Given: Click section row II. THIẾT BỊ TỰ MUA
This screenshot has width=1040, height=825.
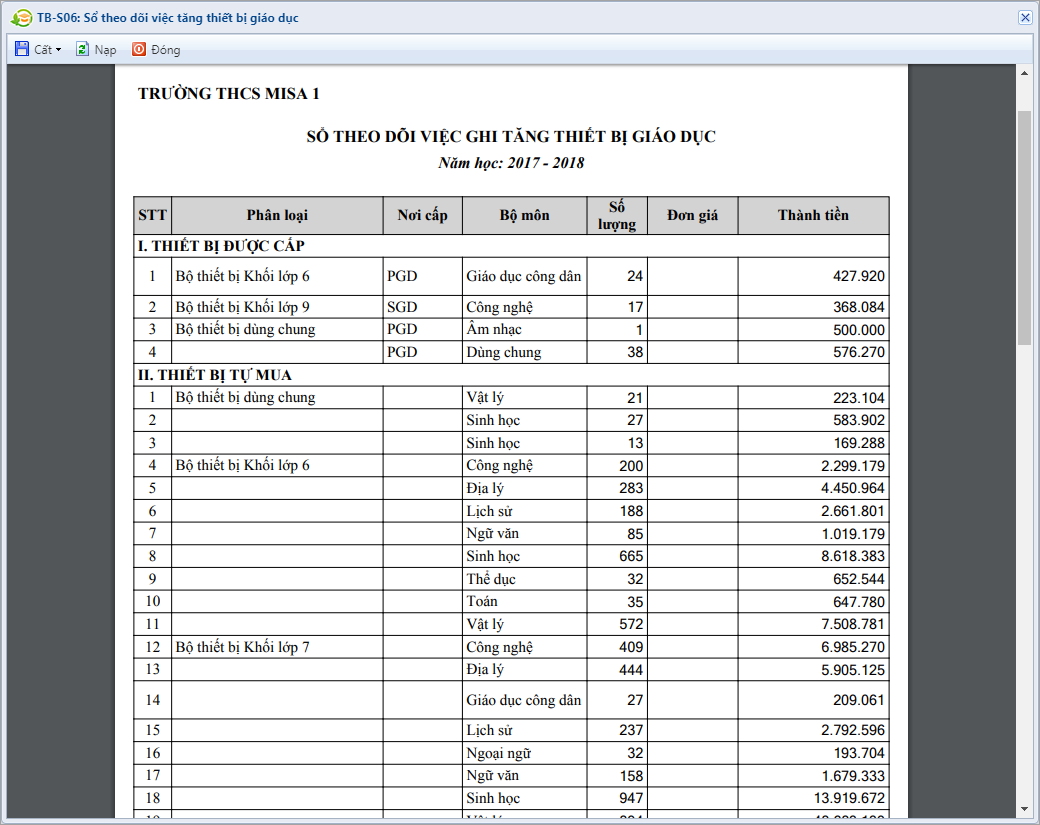Looking at the screenshot, I should 511,375.
